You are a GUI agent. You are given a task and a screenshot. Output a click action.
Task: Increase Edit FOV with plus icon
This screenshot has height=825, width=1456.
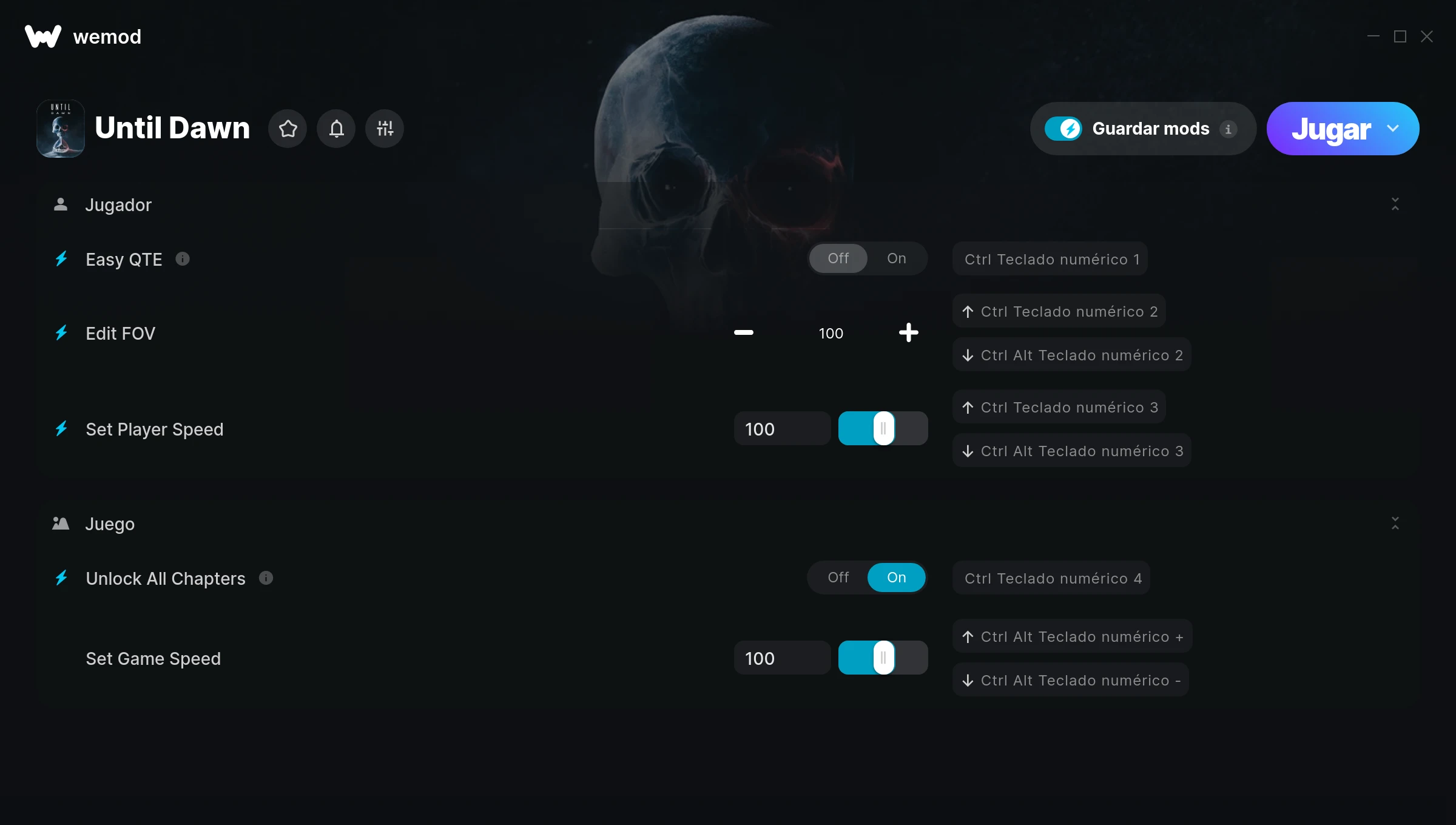tap(909, 332)
